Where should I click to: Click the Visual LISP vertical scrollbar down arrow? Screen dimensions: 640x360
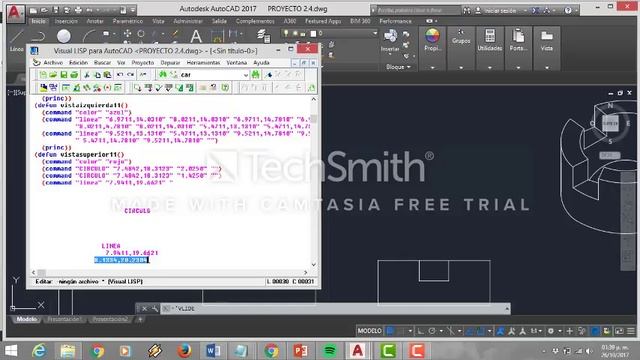coord(313,264)
